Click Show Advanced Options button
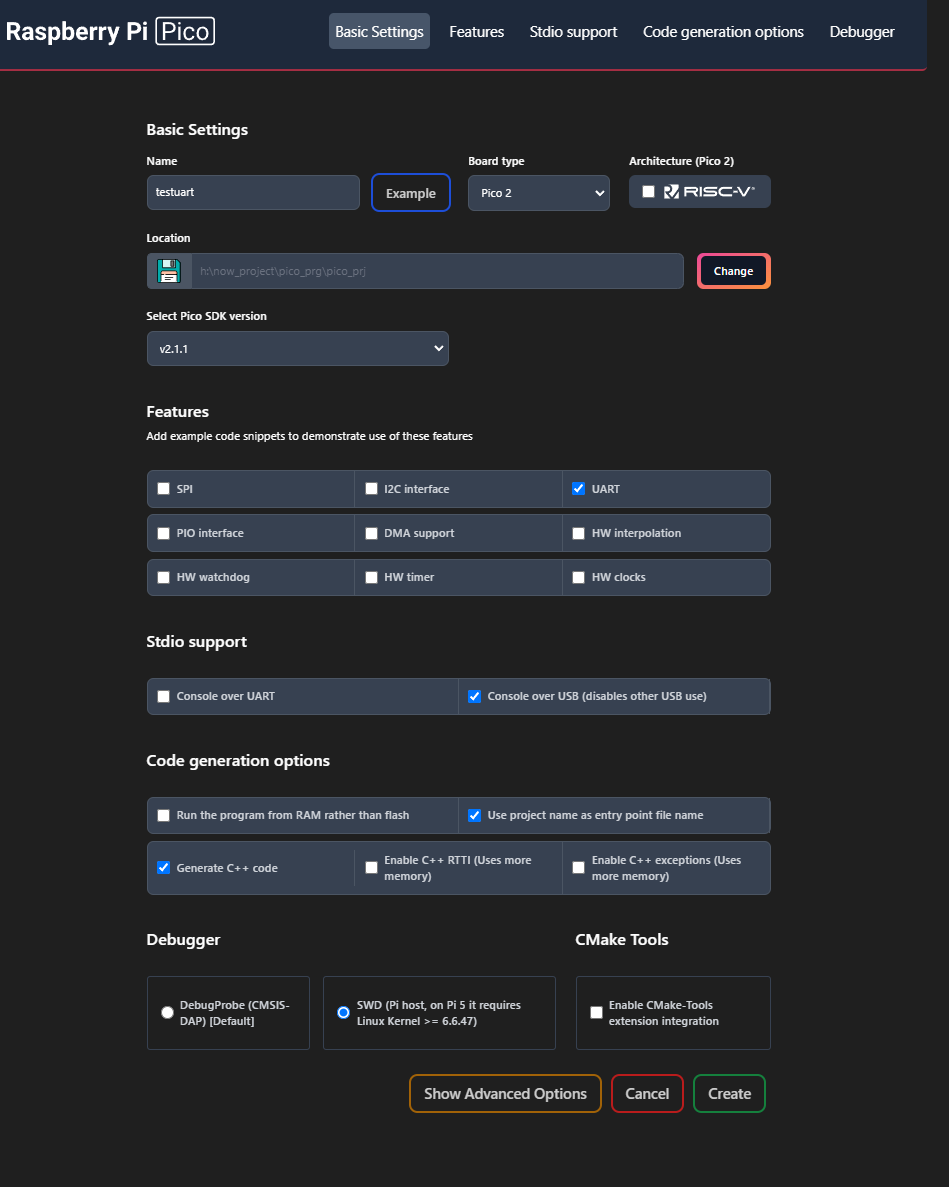Image resolution: width=949 pixels, height=1187 pixels. (x=506, y=1093)
